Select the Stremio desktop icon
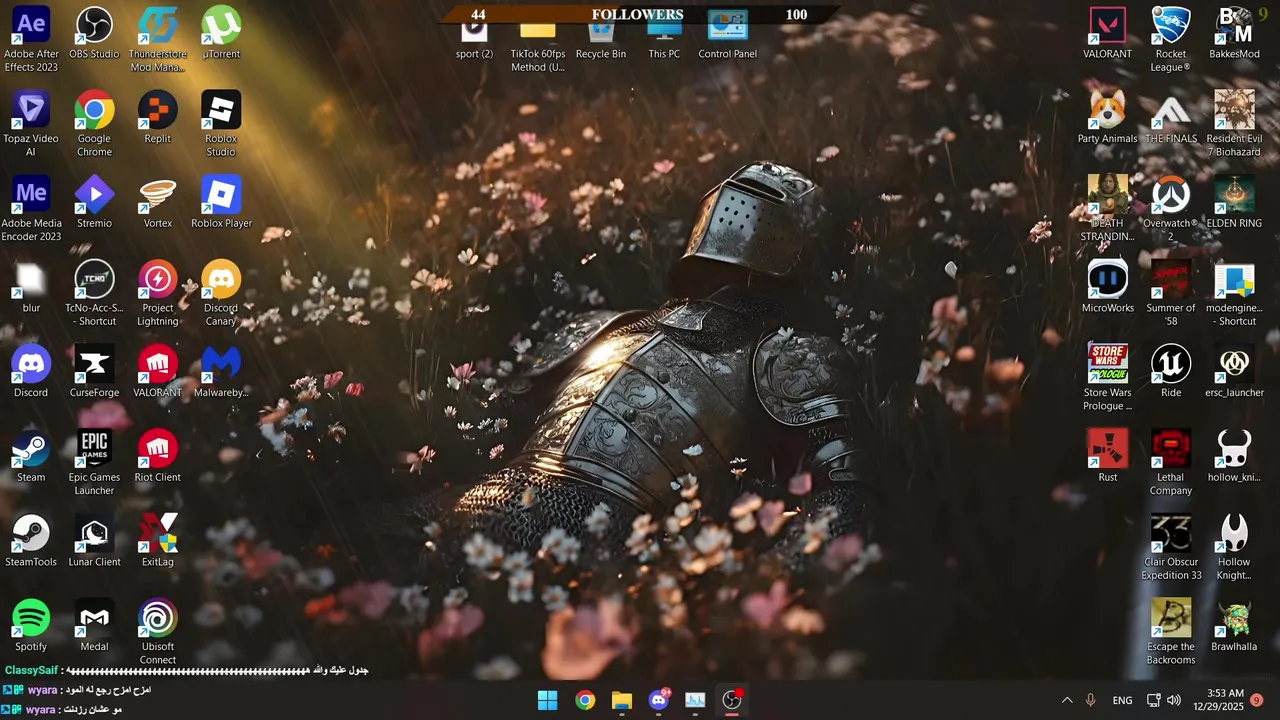Image resolution: width=1280 pixels, height=720 pixels. click(94, 203)
